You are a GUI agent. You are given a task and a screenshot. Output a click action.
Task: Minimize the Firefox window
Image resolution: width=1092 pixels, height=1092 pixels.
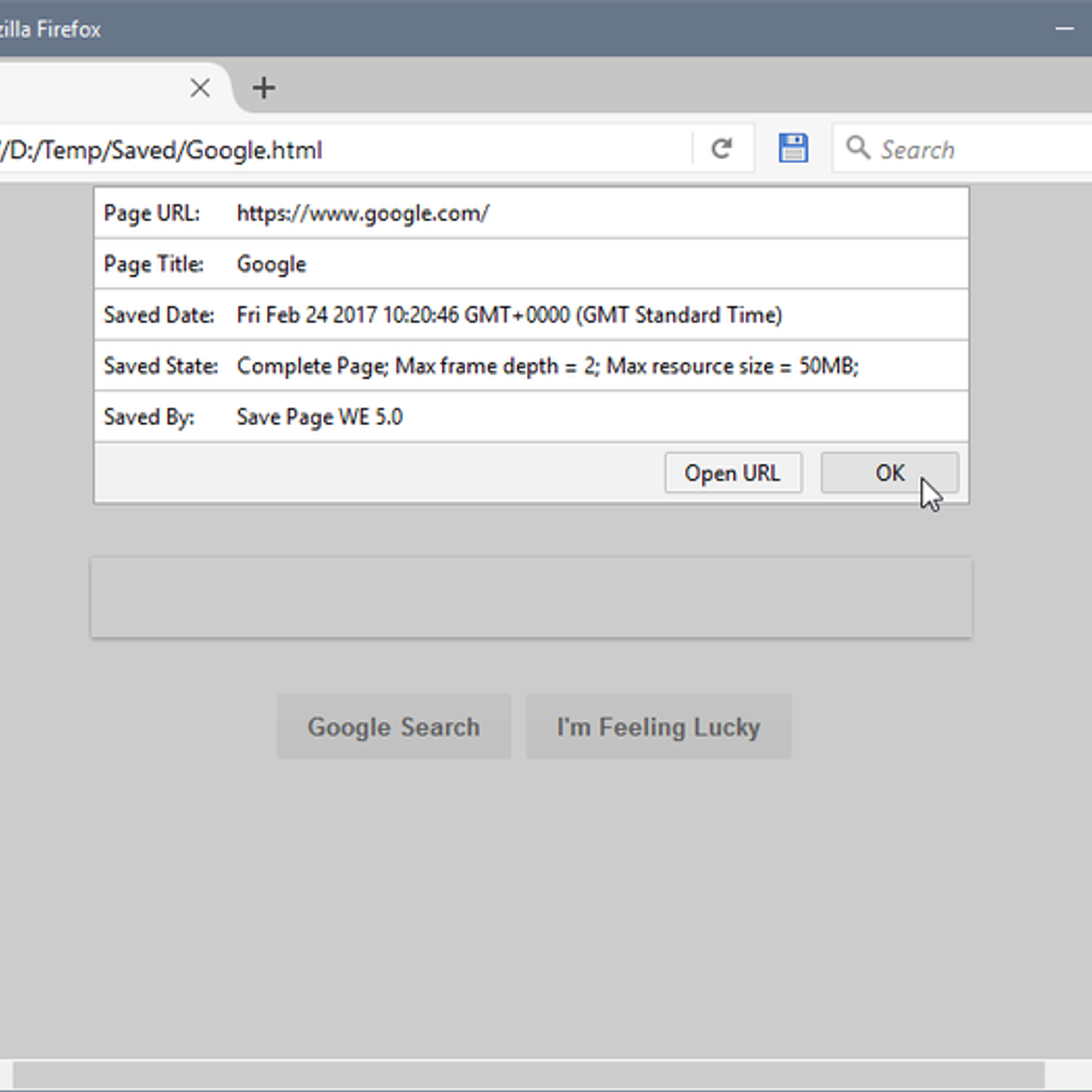(1064, 29)
